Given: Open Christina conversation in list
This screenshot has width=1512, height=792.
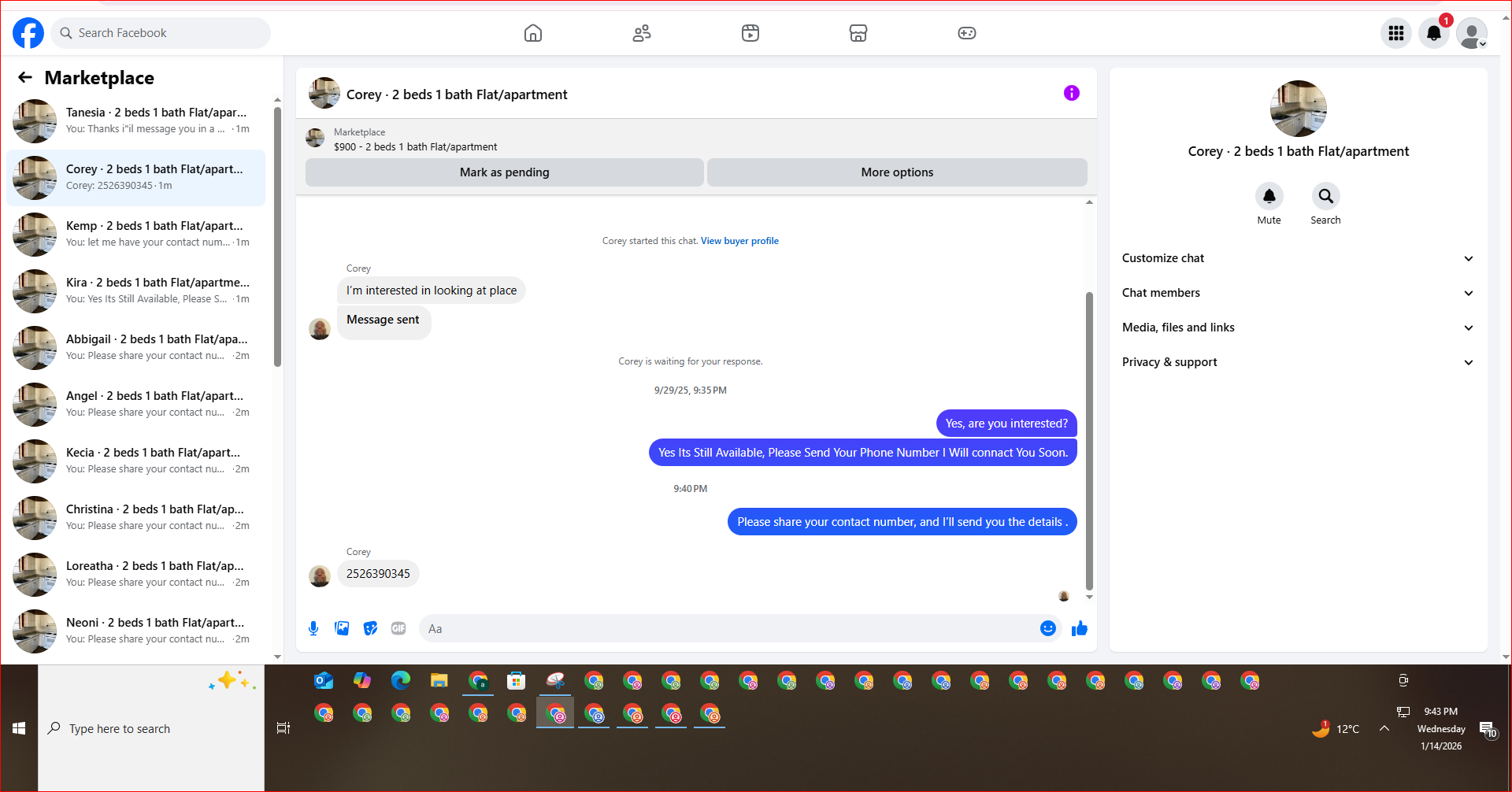Looking at the screenshot, I should (135, 518).
